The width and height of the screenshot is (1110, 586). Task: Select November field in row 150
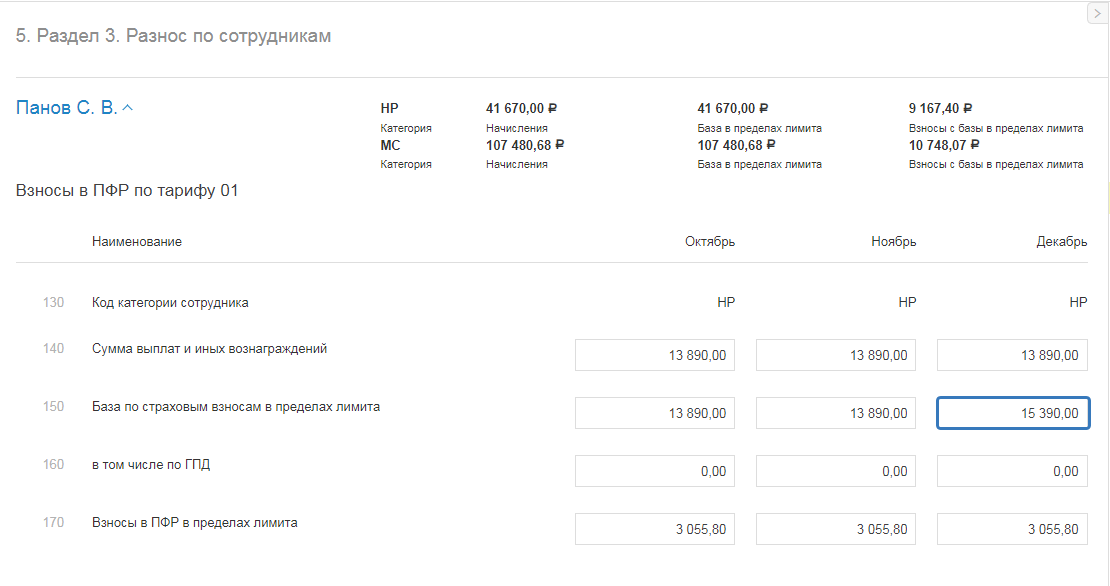(836, 413)
